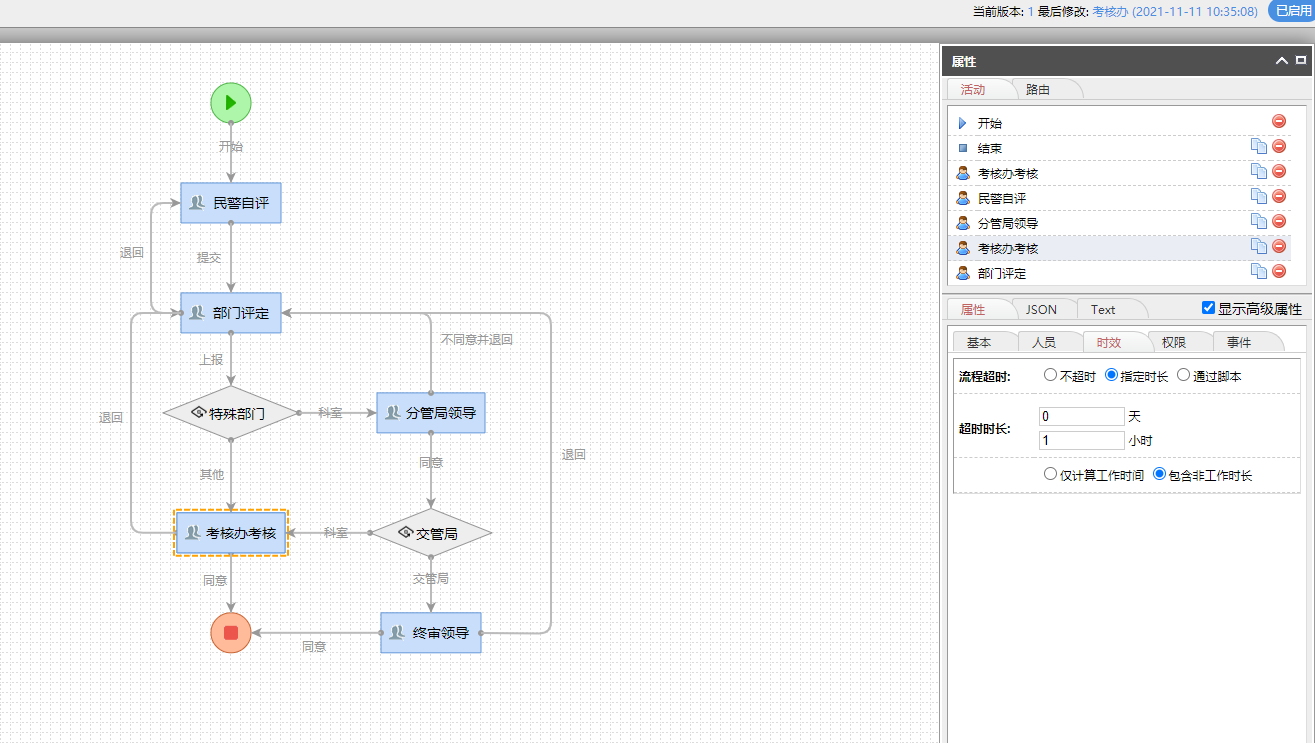Select the 特殊部门 gateway diamond
Viewport: 1315px width, 743px height.
pyautogui.click(x=231, y=413)
